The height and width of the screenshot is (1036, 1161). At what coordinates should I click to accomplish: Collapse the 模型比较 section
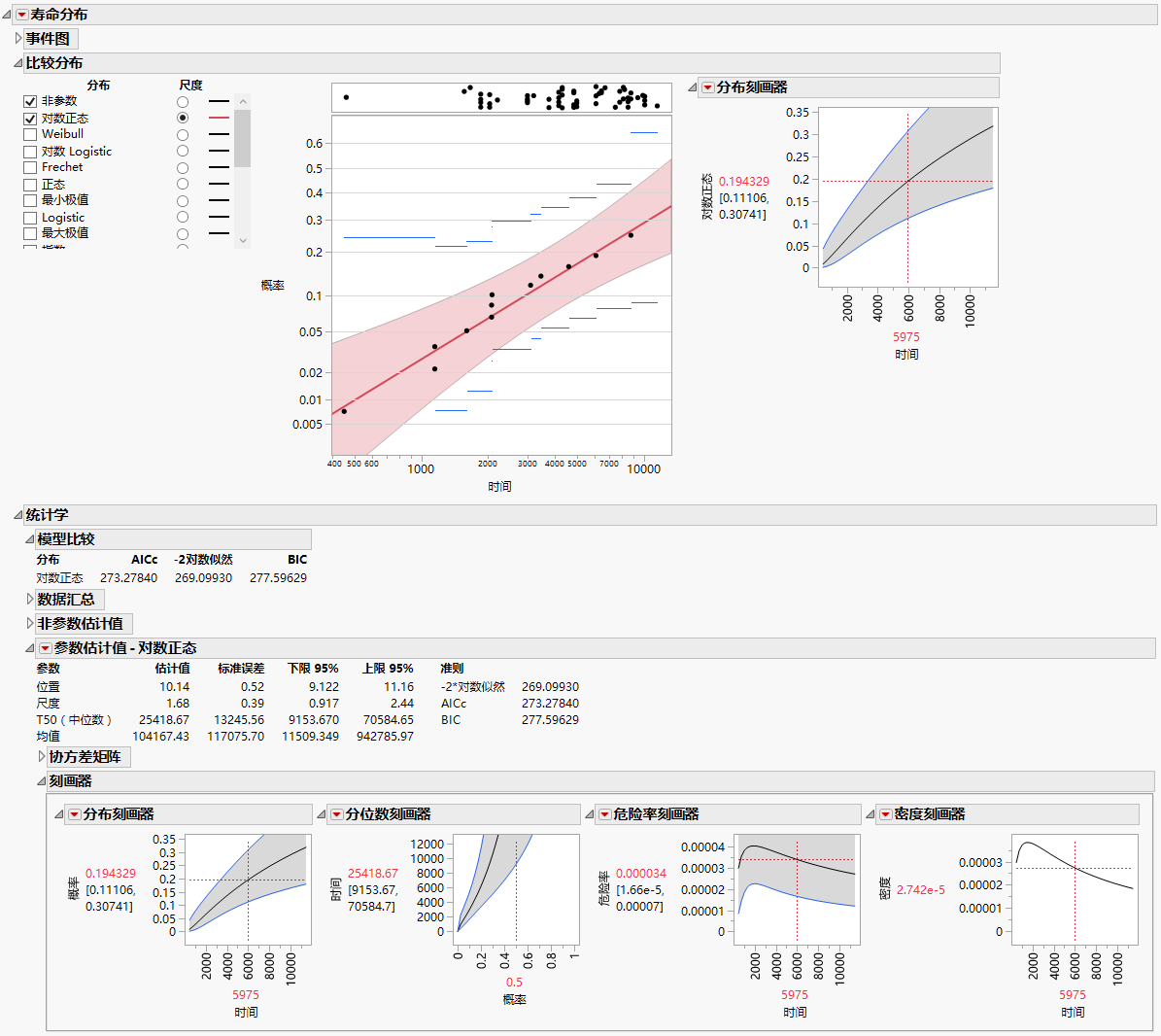30,539
